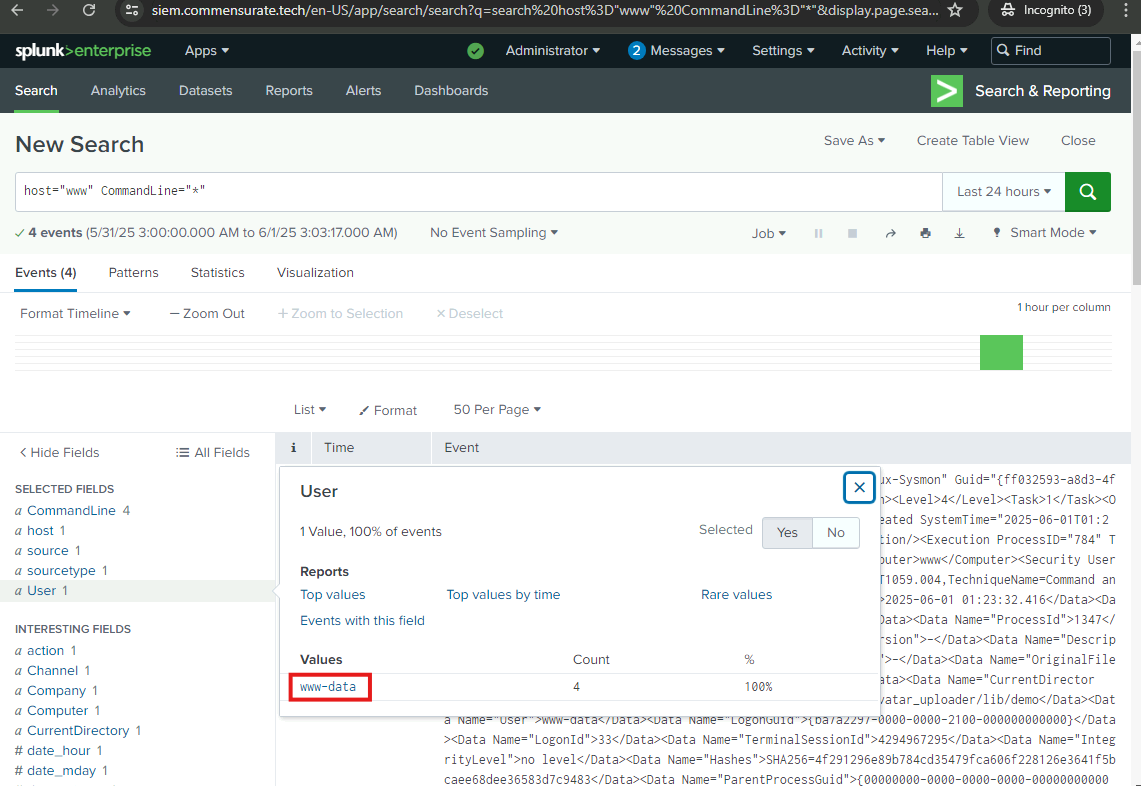Click the export download icon
This screenshot has width=1141, height=786.
click(x=959, y=233)
